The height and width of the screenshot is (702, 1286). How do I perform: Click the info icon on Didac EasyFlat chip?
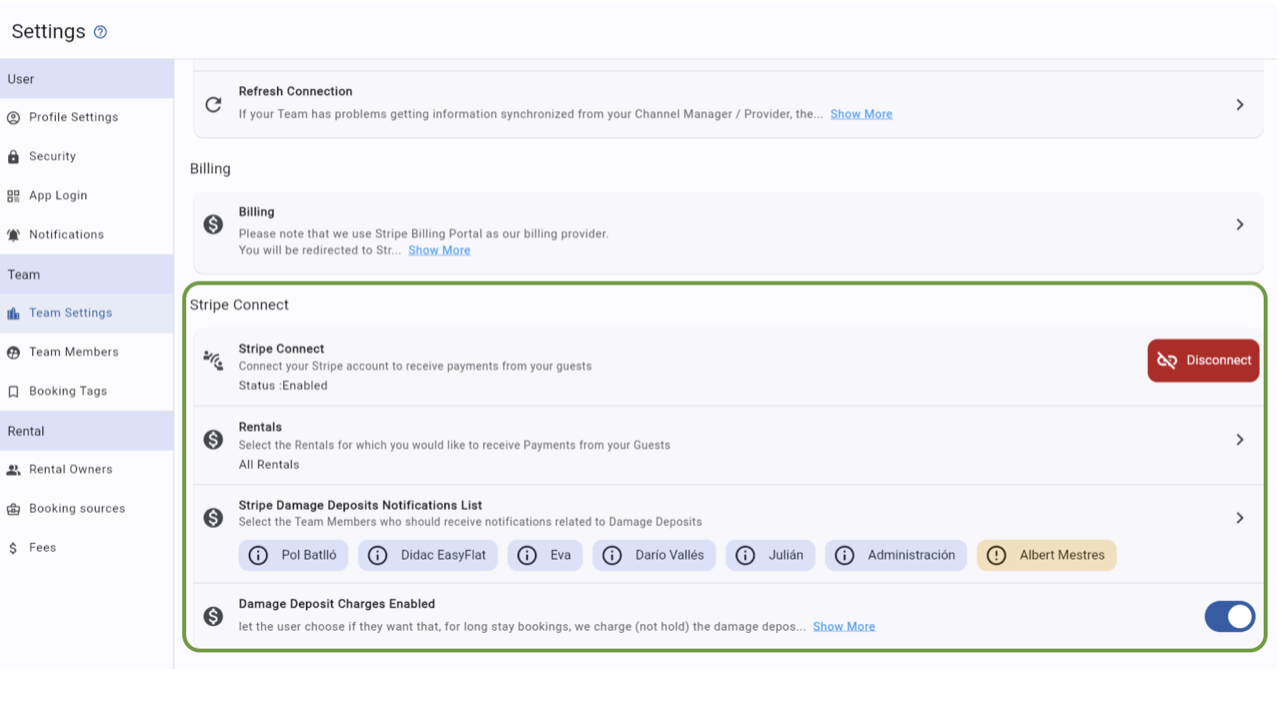pos(377,555)
